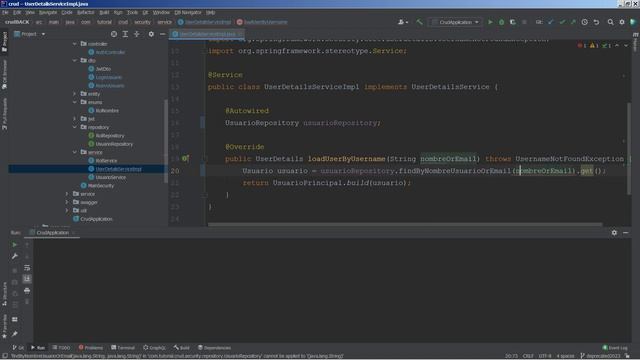The height and width of the screenshot is (360, 640).
Task: Hide the Project tool window
Action: point(162,34)
